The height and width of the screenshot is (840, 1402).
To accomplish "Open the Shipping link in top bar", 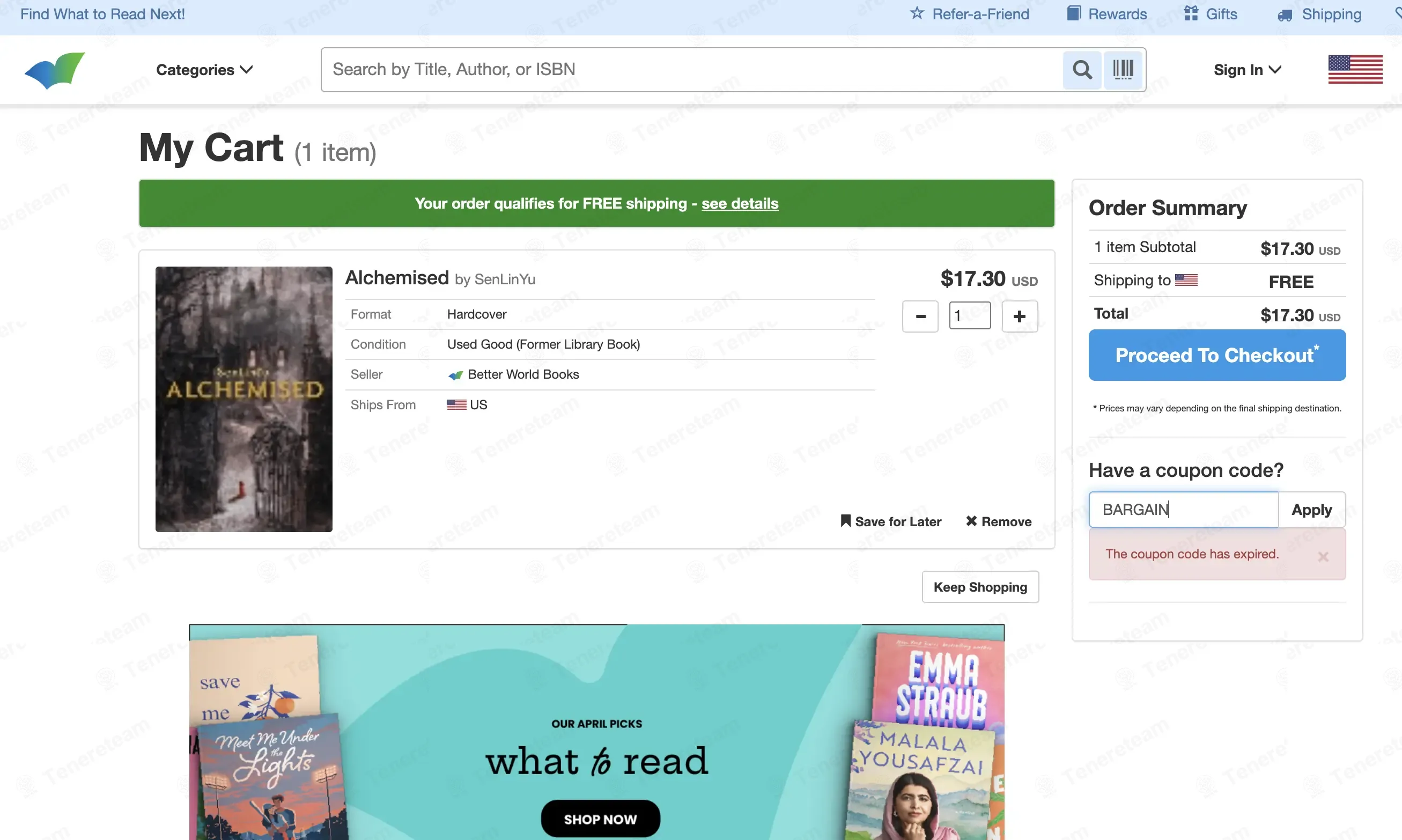I will [1319, 14].
